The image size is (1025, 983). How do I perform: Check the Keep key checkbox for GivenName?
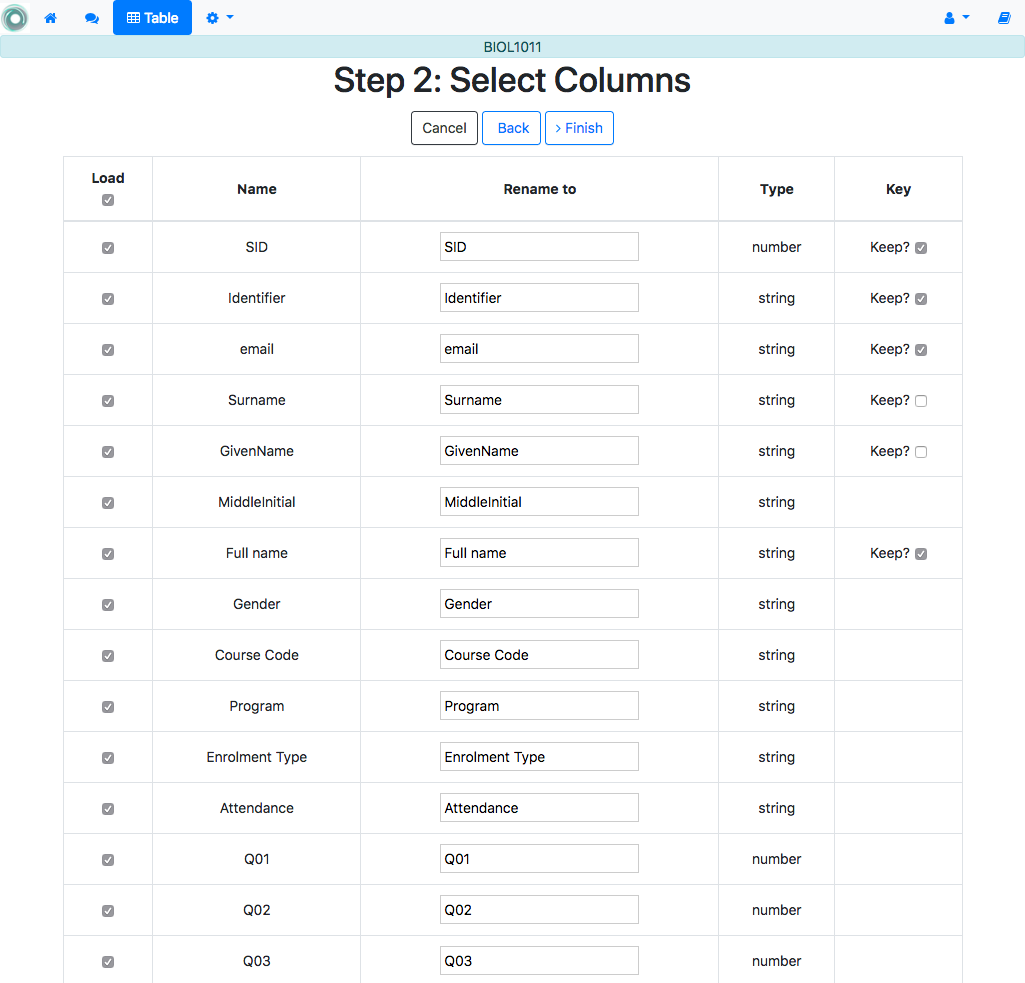click(x=921, y=452)
